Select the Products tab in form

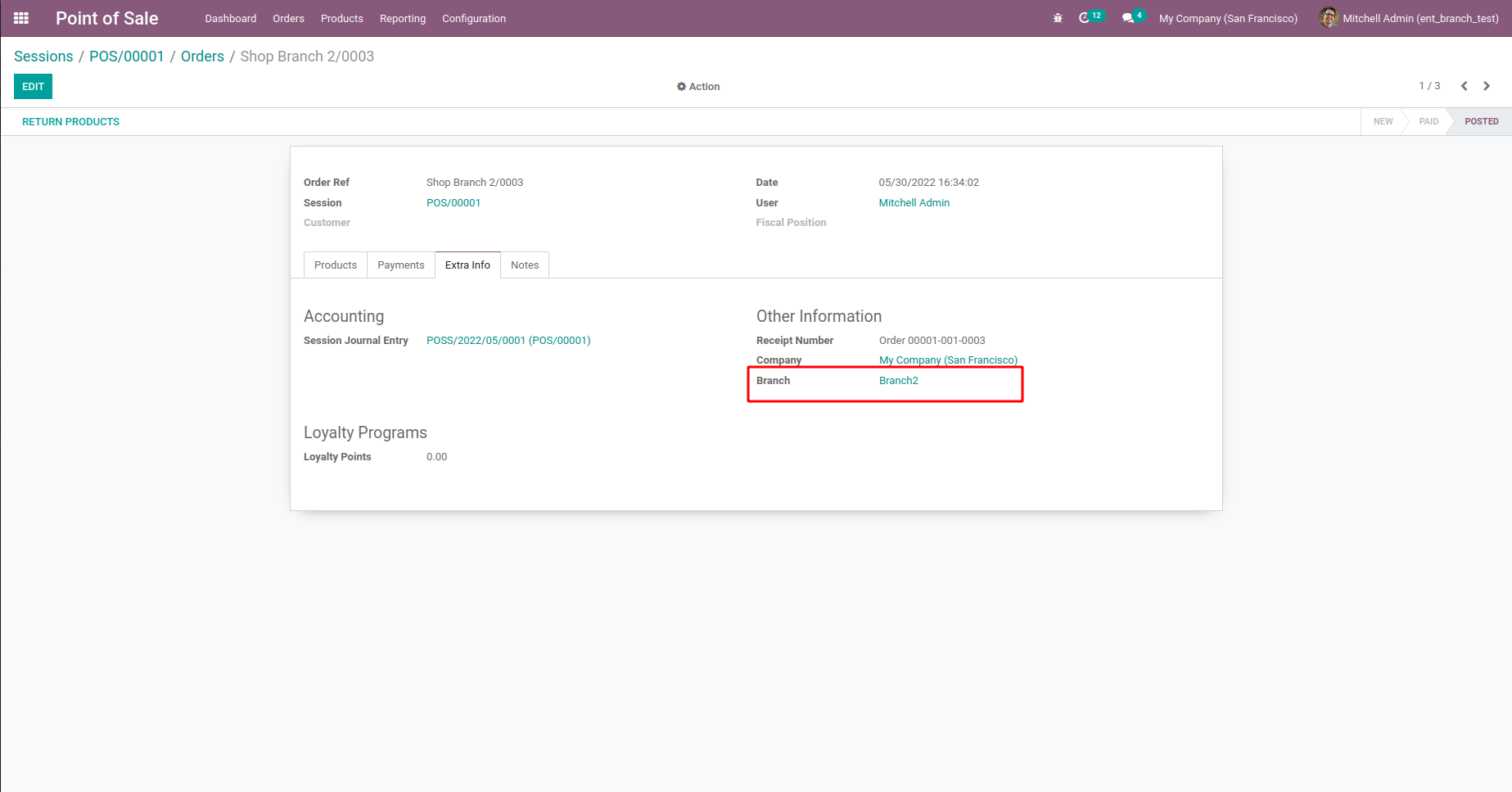335,265
